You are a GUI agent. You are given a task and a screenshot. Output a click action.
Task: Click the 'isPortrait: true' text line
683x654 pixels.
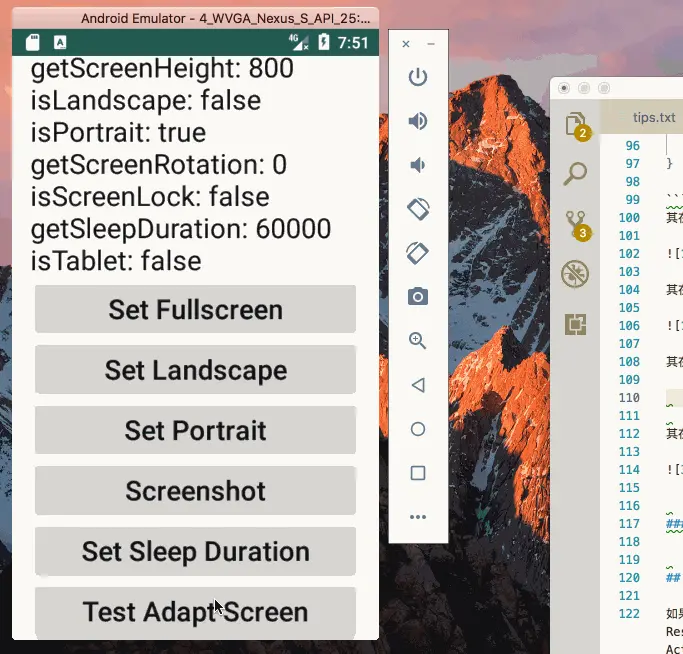[x=118, y=132]
